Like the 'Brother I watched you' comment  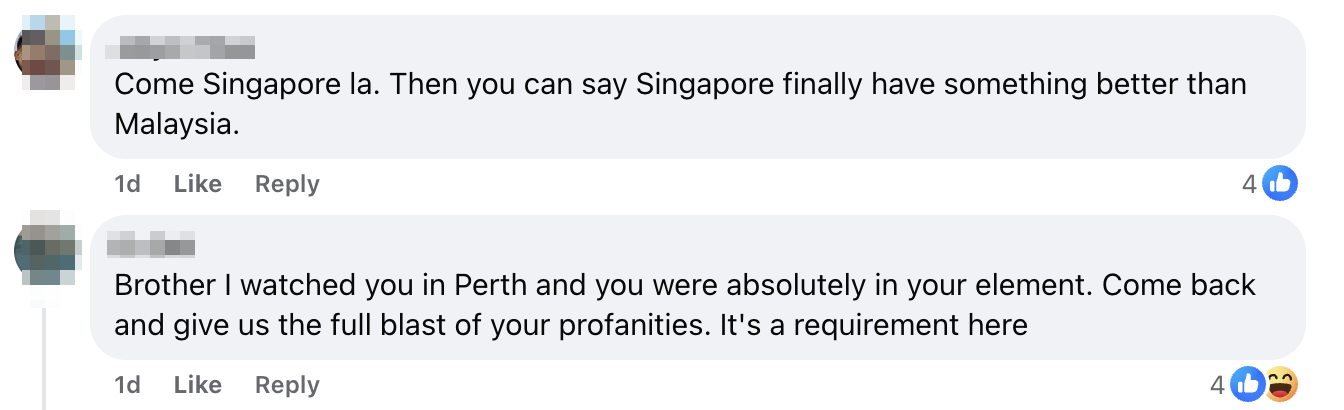(x=197, y=385)
